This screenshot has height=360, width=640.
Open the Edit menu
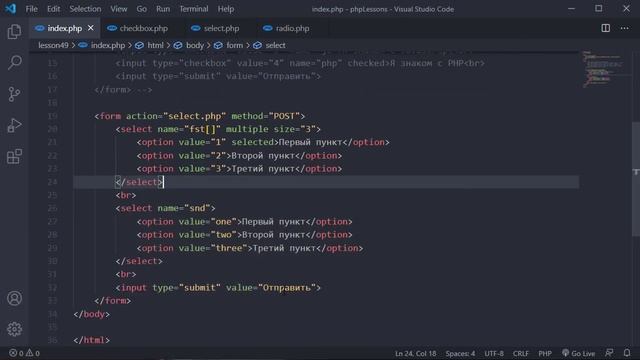(53, 9)
